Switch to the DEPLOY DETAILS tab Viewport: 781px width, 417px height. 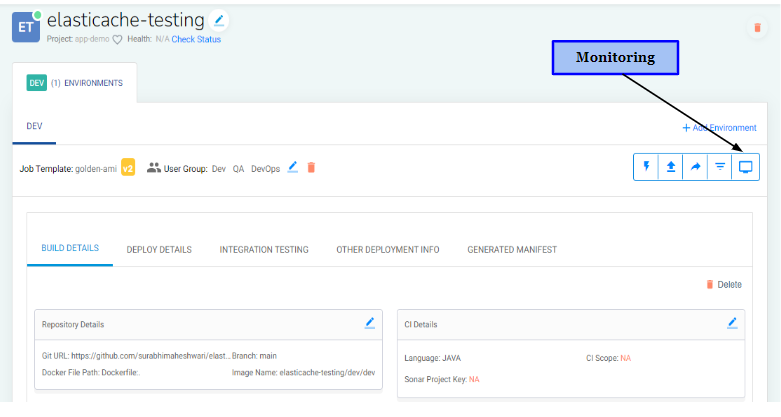159,250
